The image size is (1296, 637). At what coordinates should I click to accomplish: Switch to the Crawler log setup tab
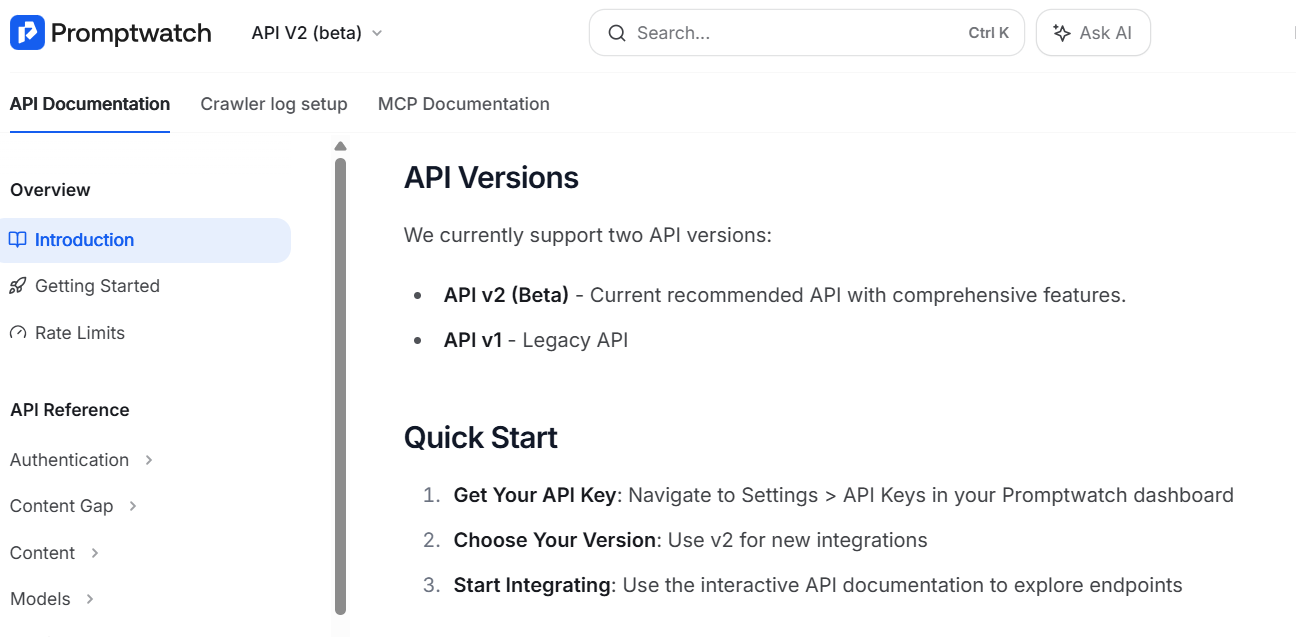click(x=273, y=103)
